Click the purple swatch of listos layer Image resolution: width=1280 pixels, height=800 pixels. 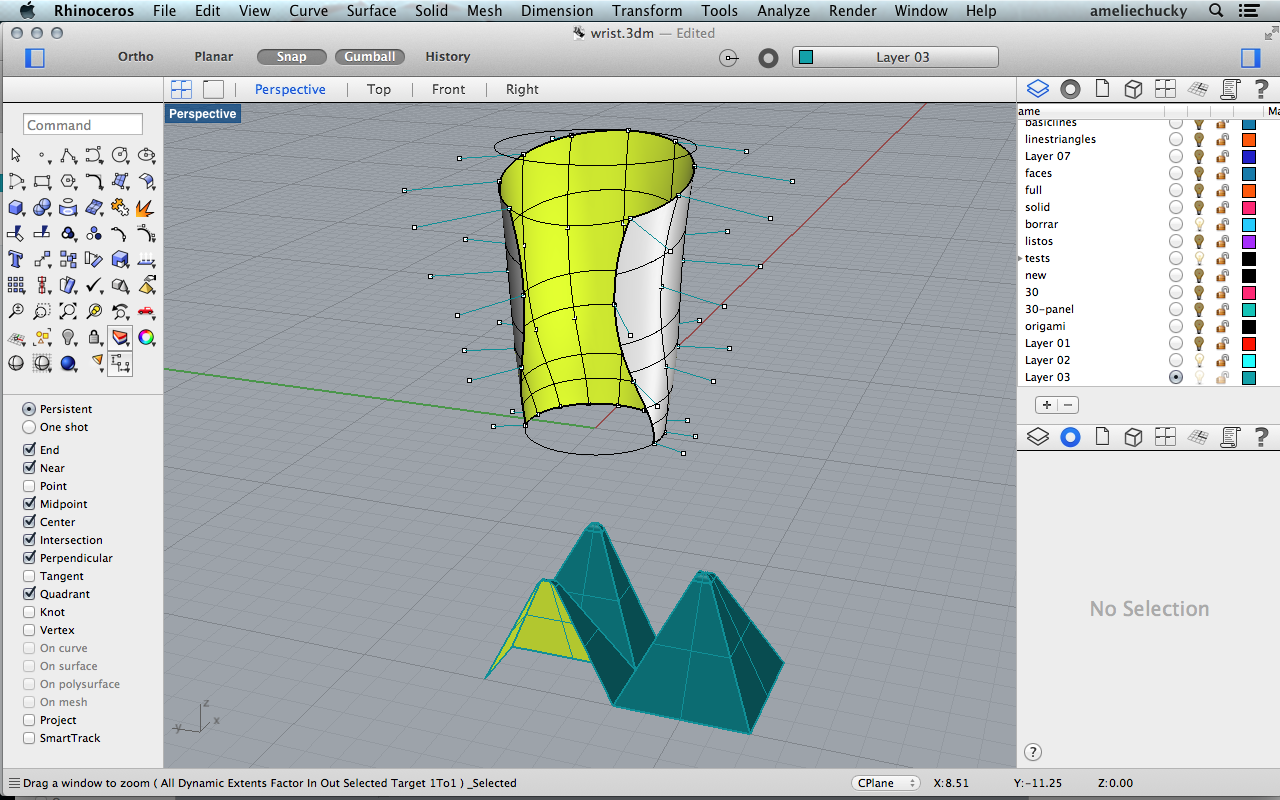1249,241
